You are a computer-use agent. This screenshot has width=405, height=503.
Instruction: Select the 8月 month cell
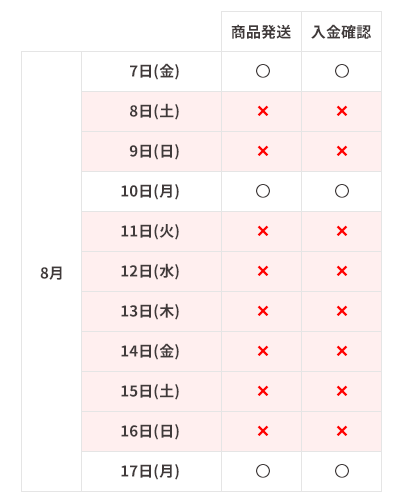click(x=51, y=271)
